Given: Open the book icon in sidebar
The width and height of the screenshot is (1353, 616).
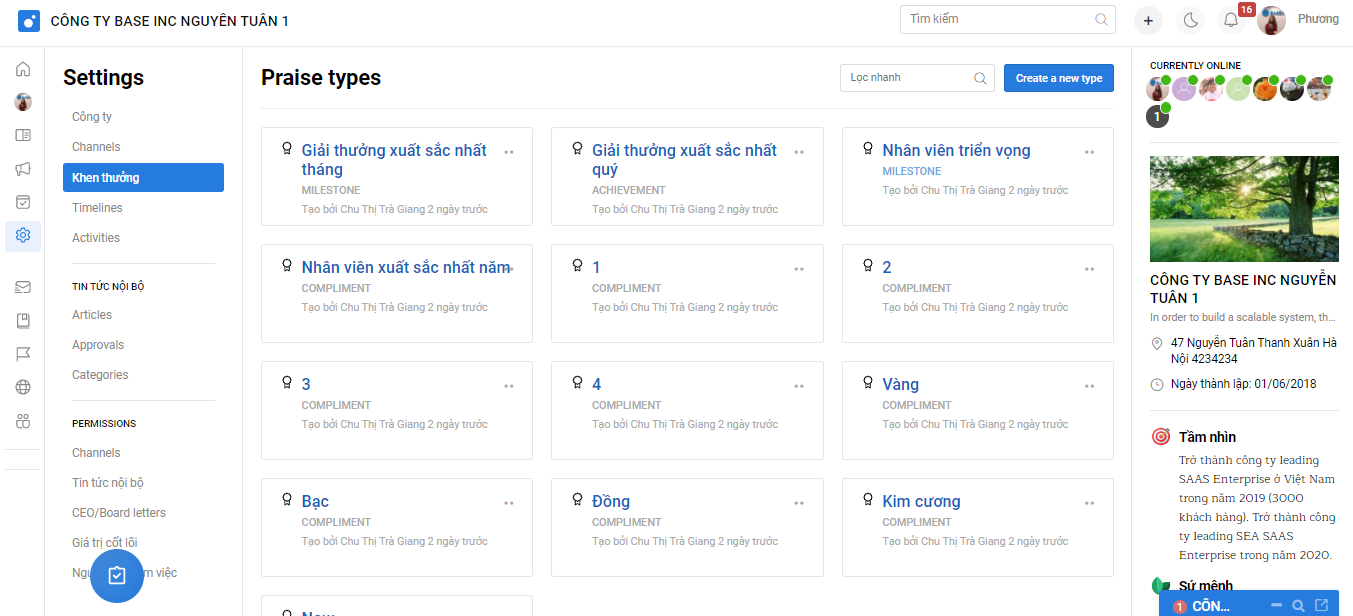Looking at the screenshot, I should click(23, 321).
